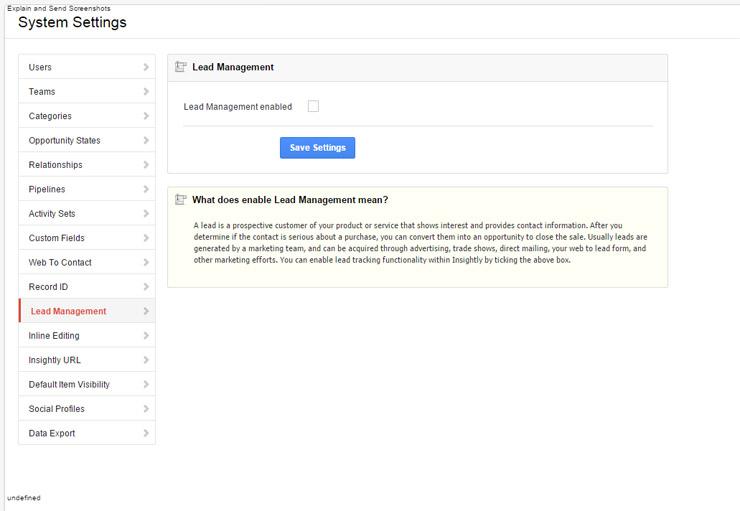Viewport: 740px width, 511px height.
Task: Open Web To Contact settings
Action: point(60,263)
